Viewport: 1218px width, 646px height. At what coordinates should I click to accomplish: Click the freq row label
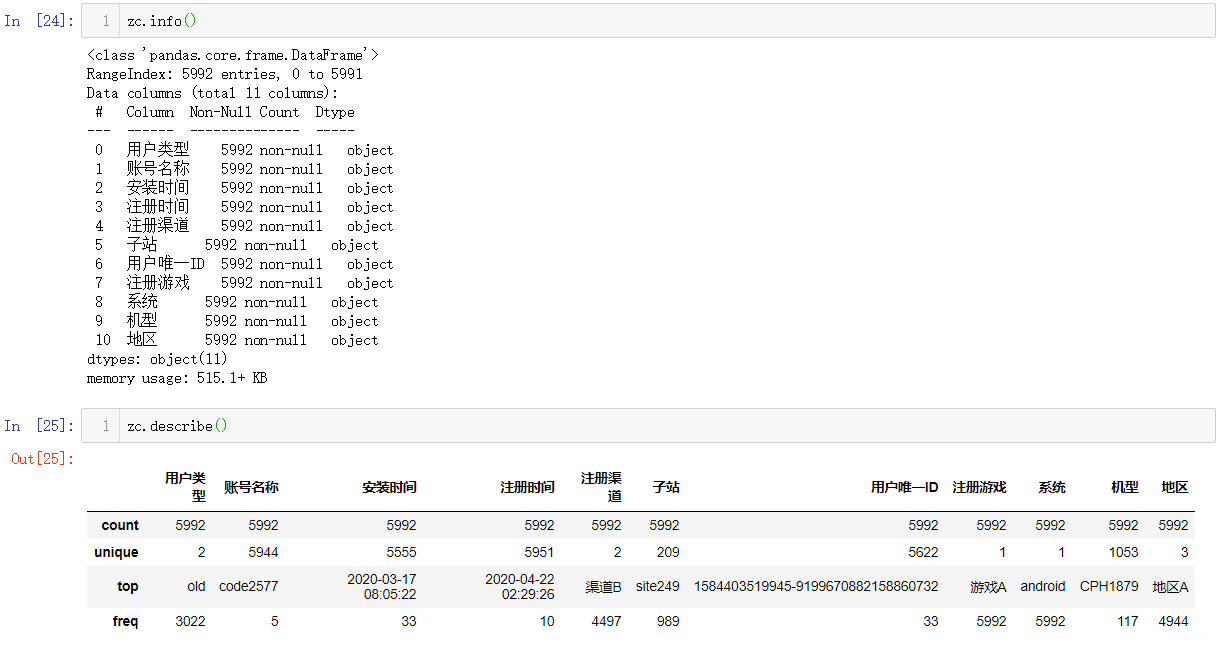pyautogui.click(x=125, y=621)
